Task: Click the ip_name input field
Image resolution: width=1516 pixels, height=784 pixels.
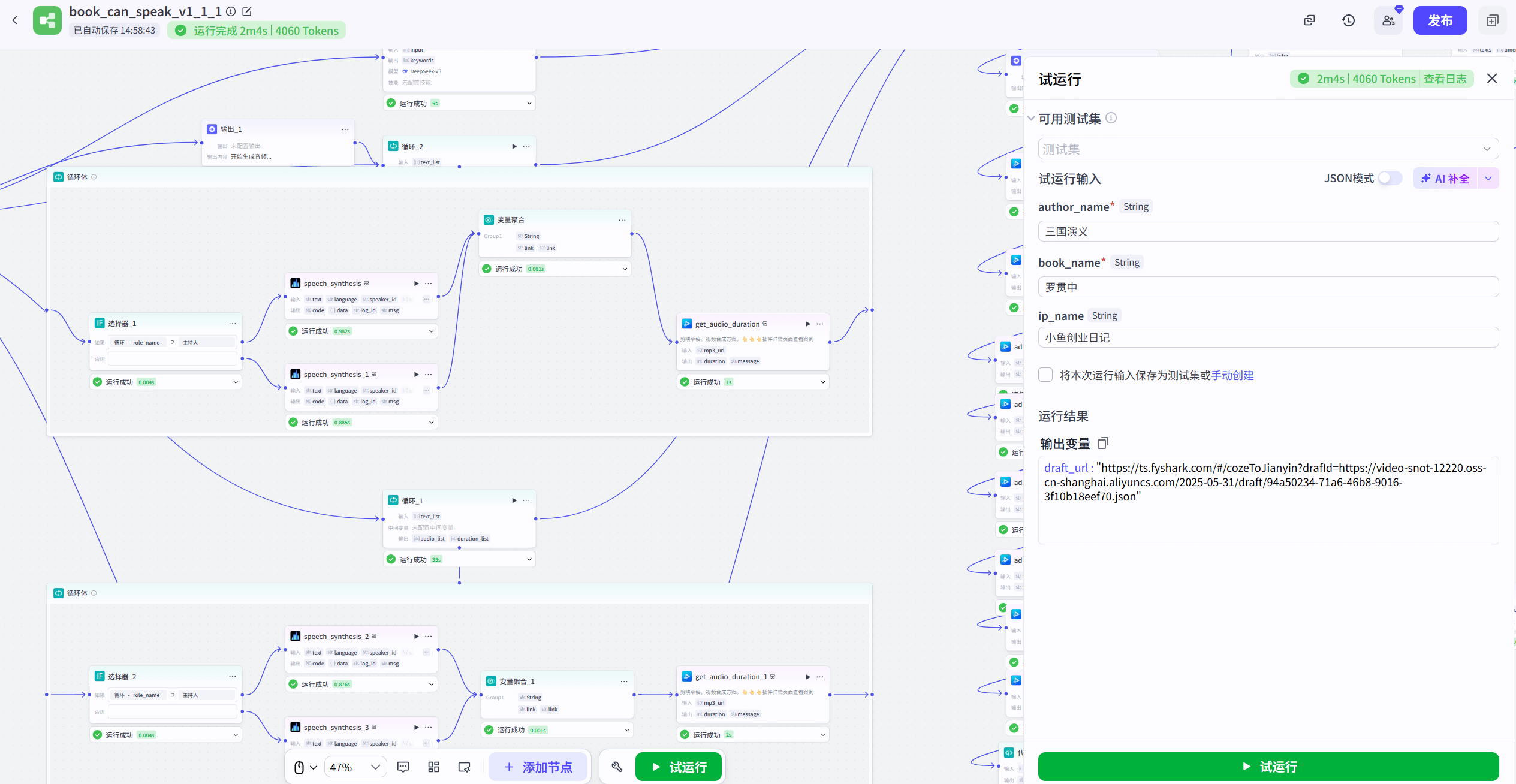Action: click(1267, 337)
